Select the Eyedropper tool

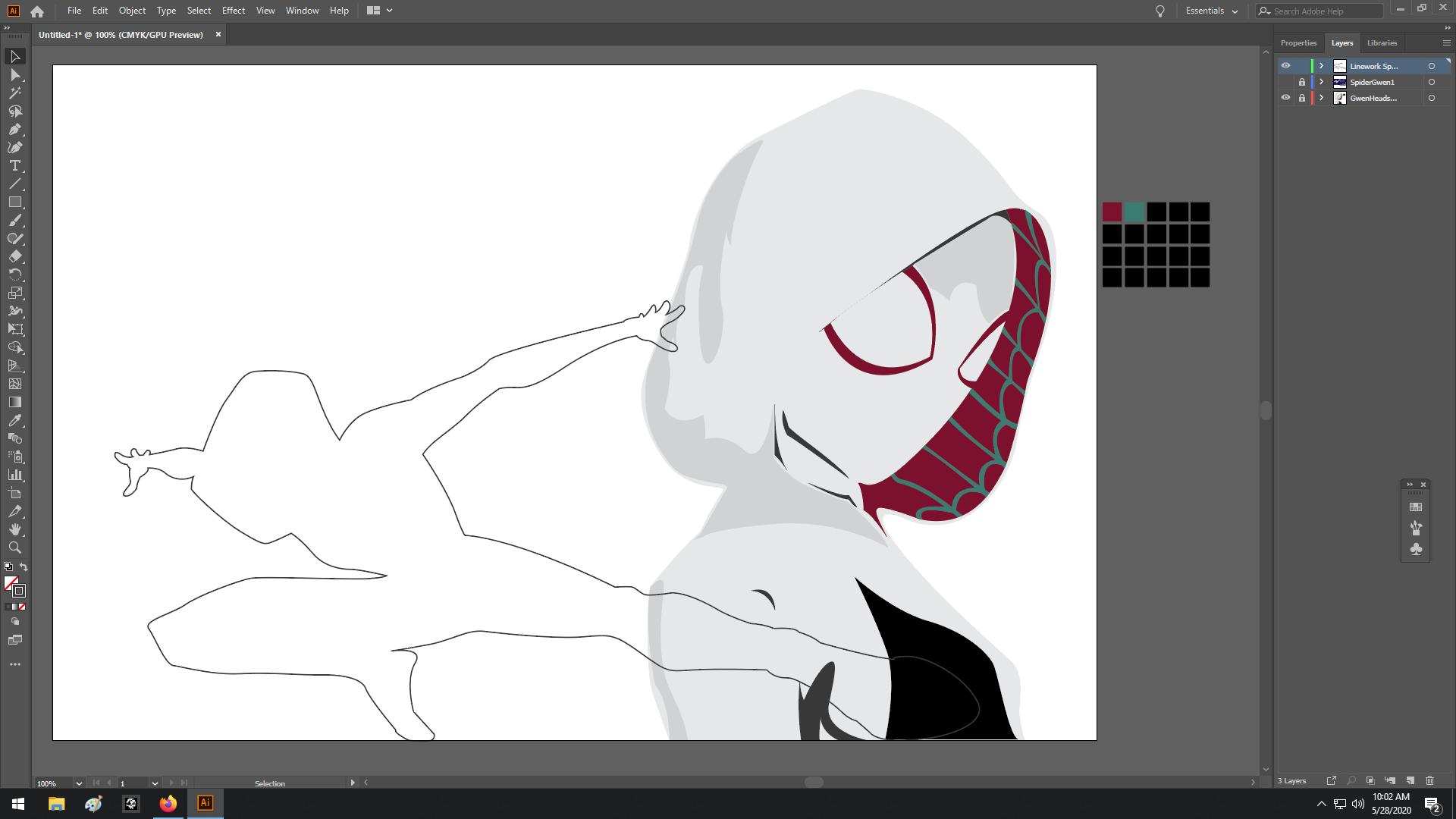pyautogui.click(x=15, y=421)
